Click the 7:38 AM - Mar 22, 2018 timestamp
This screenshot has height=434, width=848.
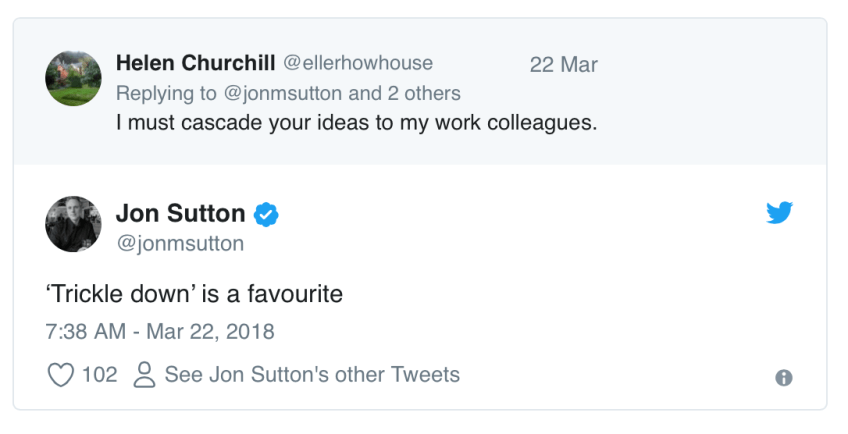[160, 331]
